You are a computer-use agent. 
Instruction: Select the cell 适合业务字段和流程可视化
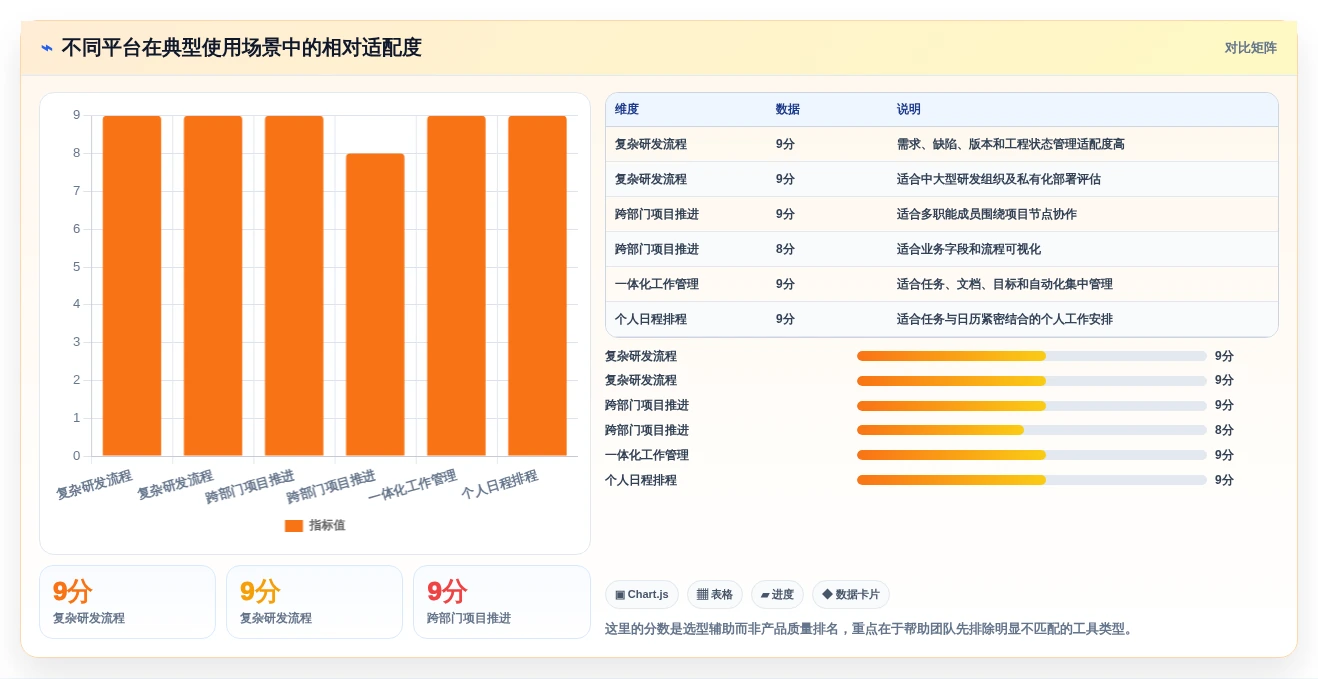[969, 250]
